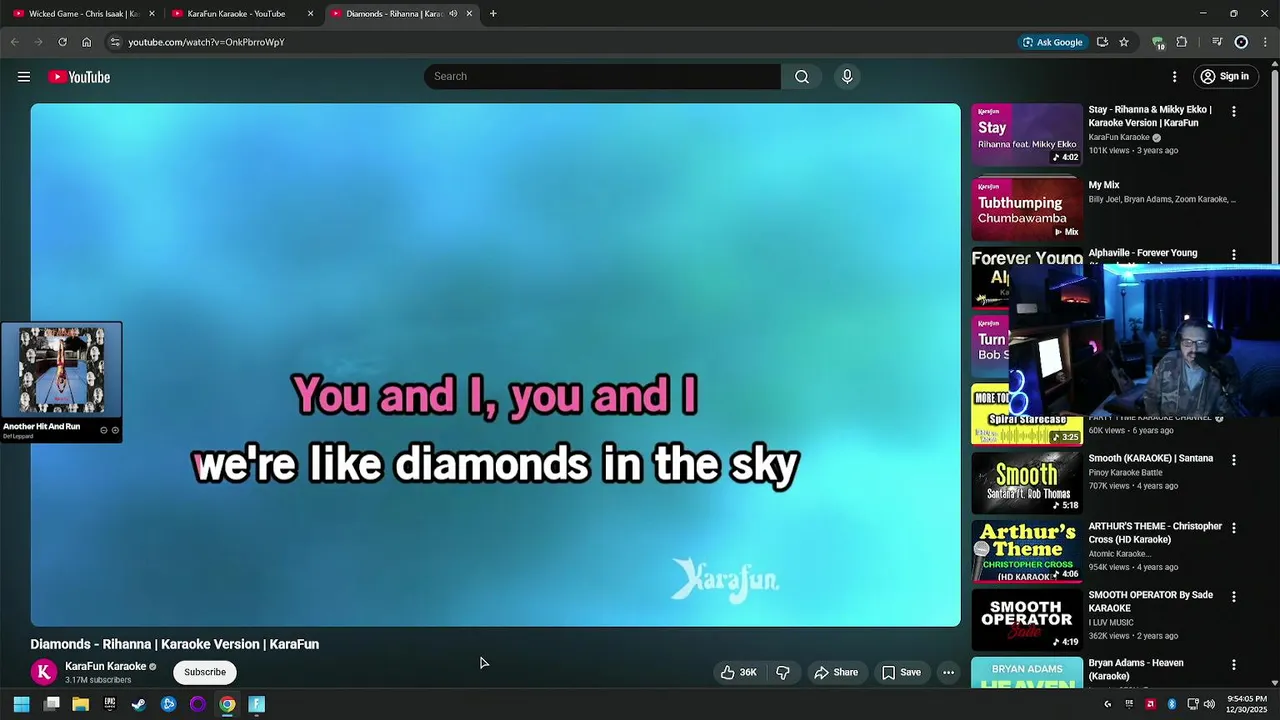Open Windows Start menu
Image resolution: width=1280 pixels, height=720 pixels.
(21, 704)
